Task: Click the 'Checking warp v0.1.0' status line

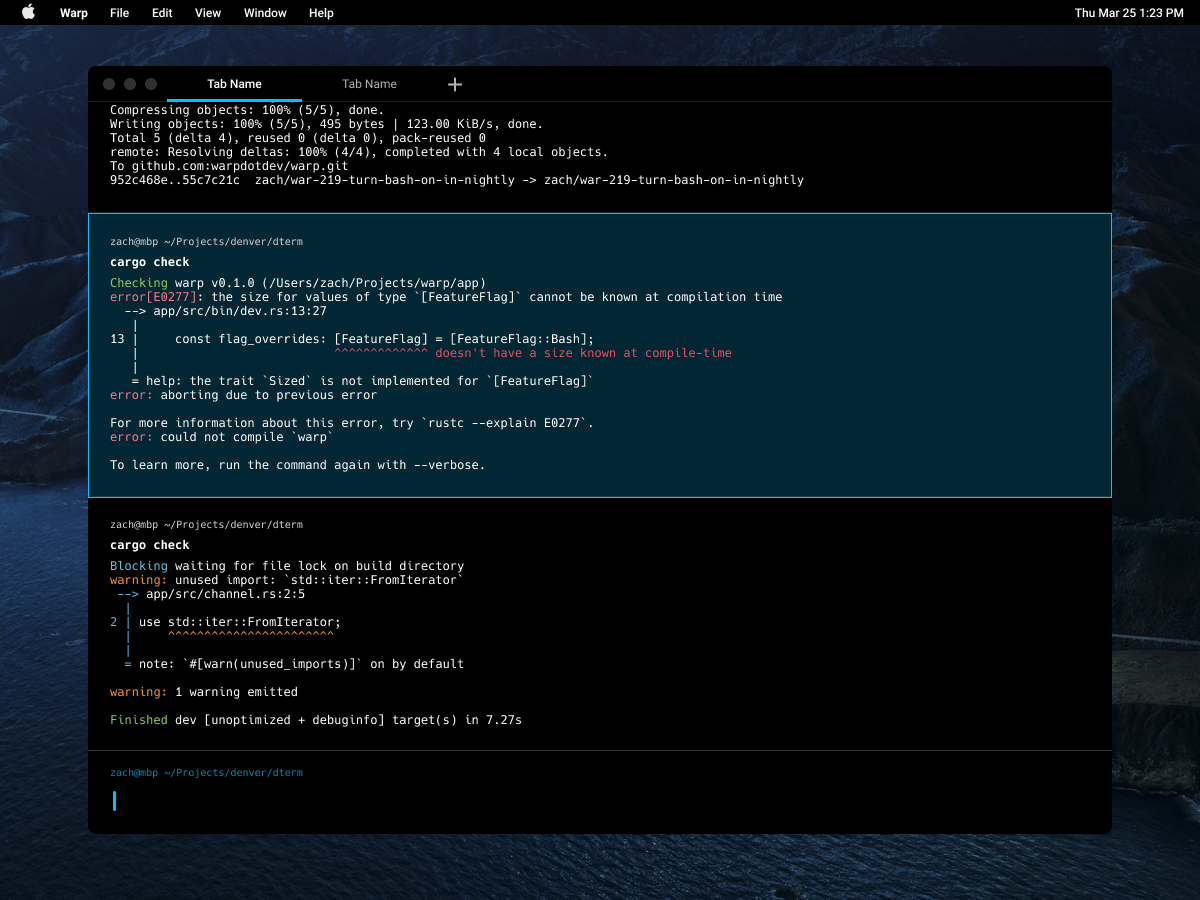Action: pyautogui.click(x=300, y=282)
